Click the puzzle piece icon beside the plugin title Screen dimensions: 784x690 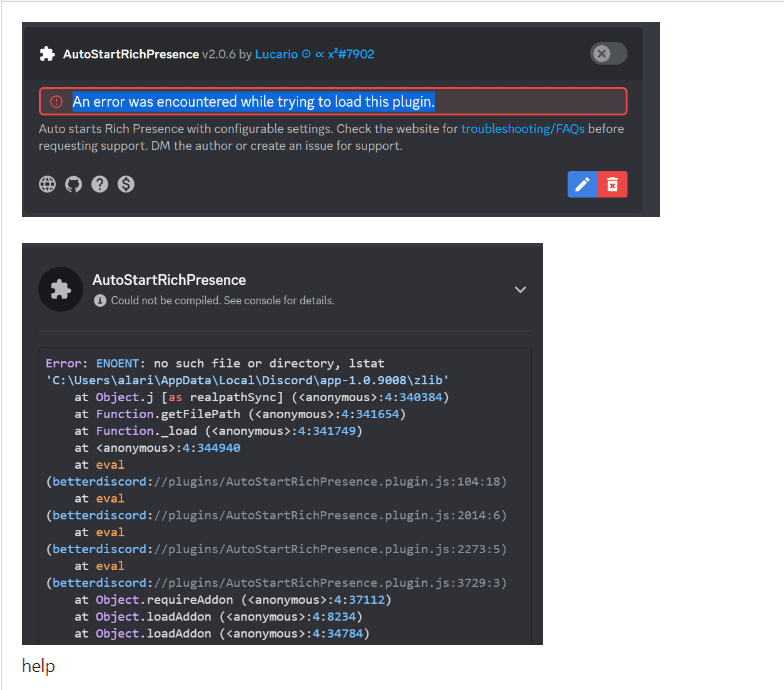[47, 54]
